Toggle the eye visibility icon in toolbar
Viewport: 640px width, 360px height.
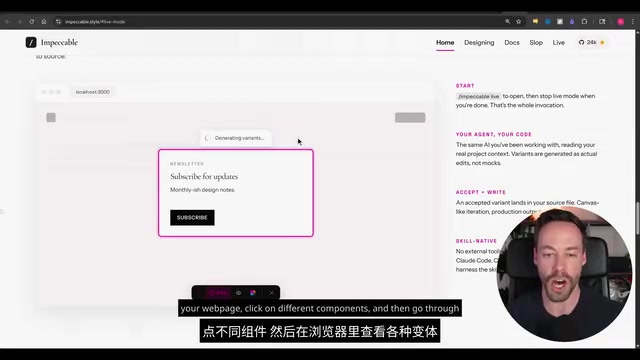point(238,293)
